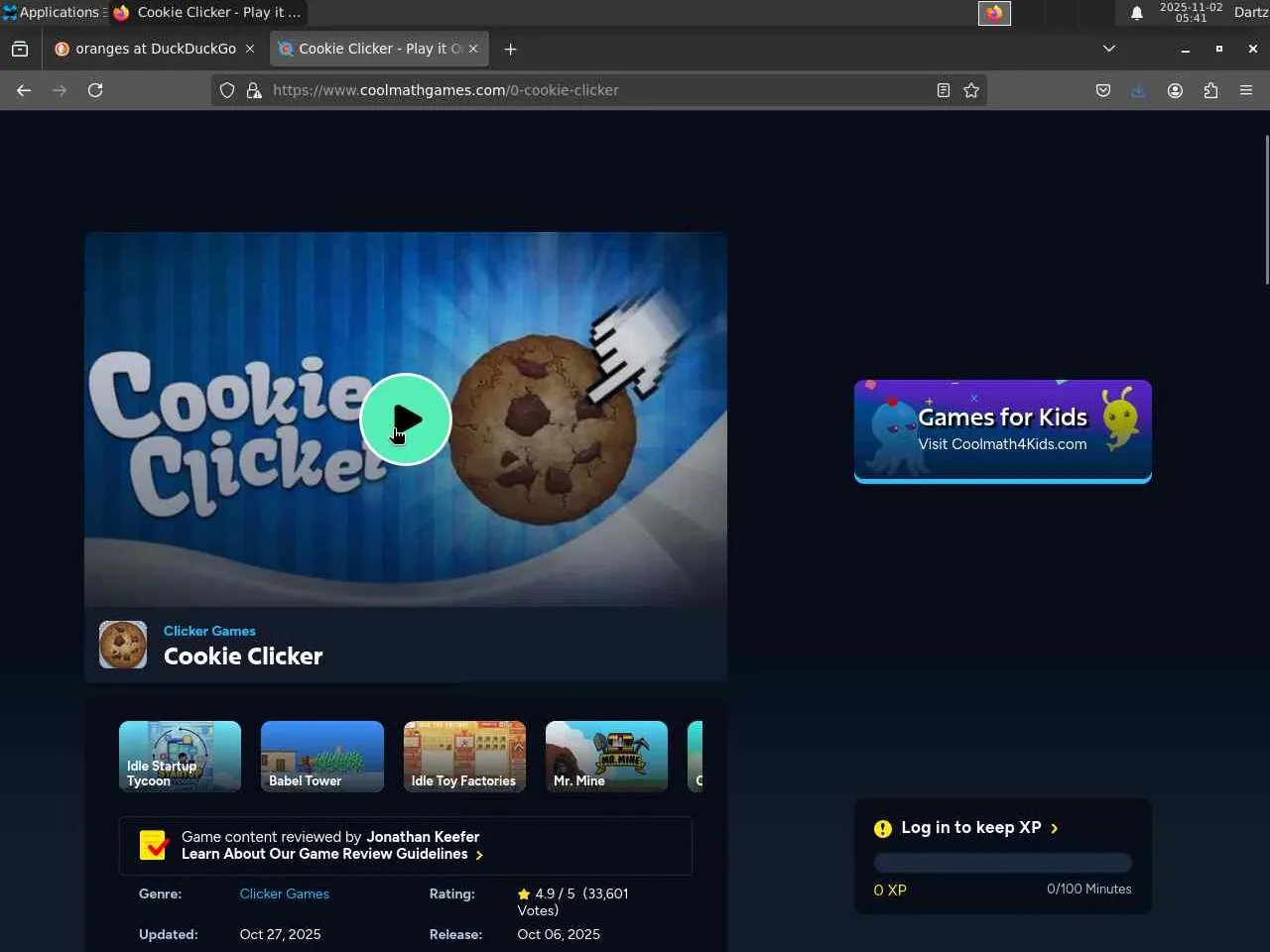The height and width of the screenshot is (952, 1270).
Task: Click the Updated date Oct 27, 2025
Action: coord(281,934)
